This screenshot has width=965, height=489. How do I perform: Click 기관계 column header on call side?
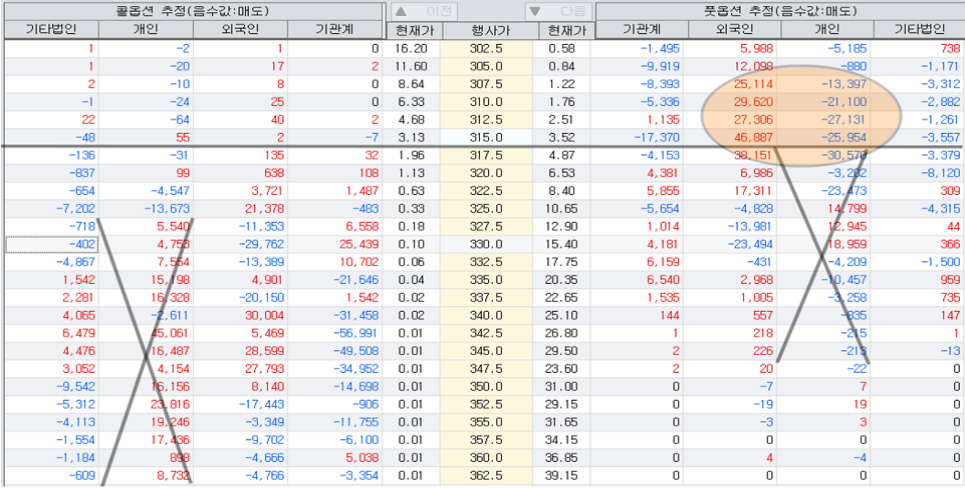pyautogui.click(x=334, y=30)
